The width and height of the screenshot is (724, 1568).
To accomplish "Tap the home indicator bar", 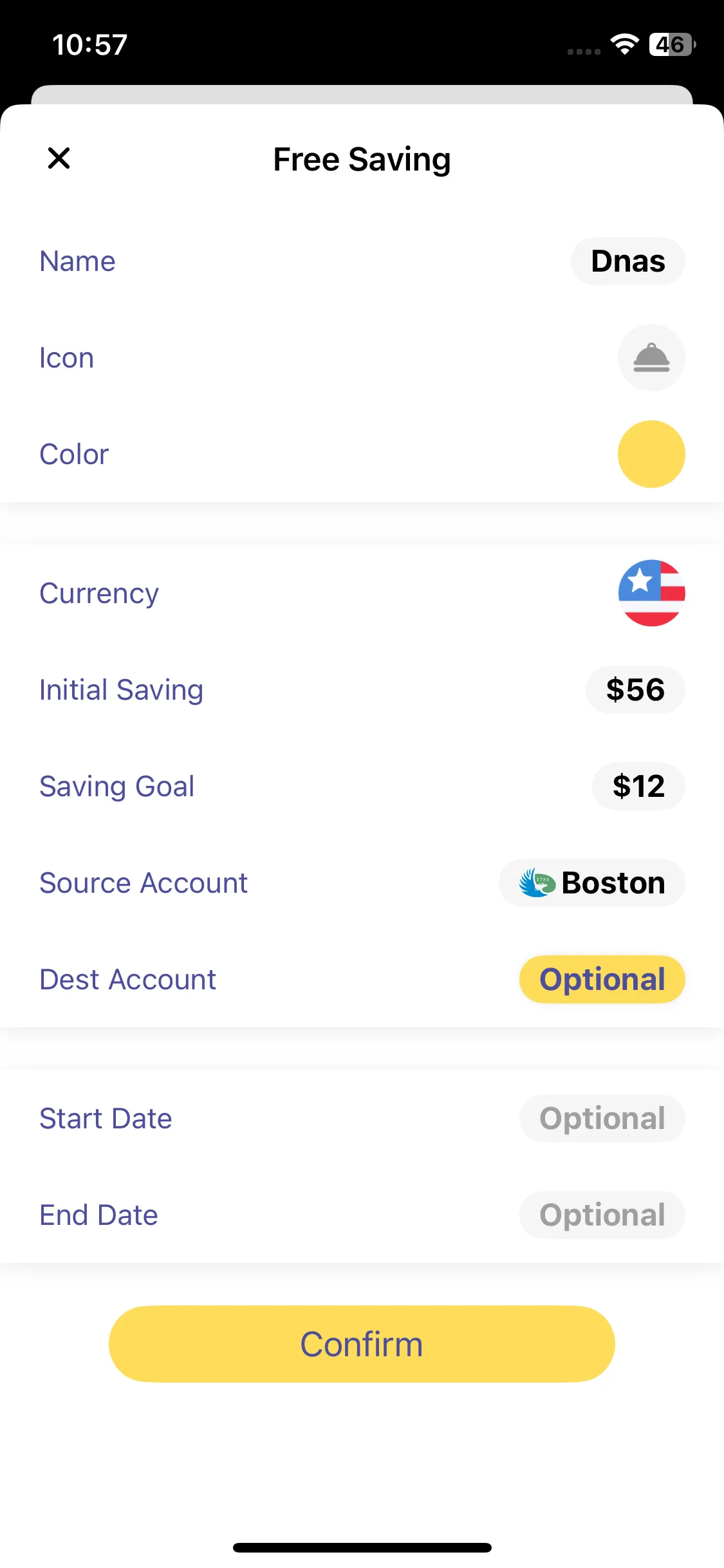I will point(362,1547).
